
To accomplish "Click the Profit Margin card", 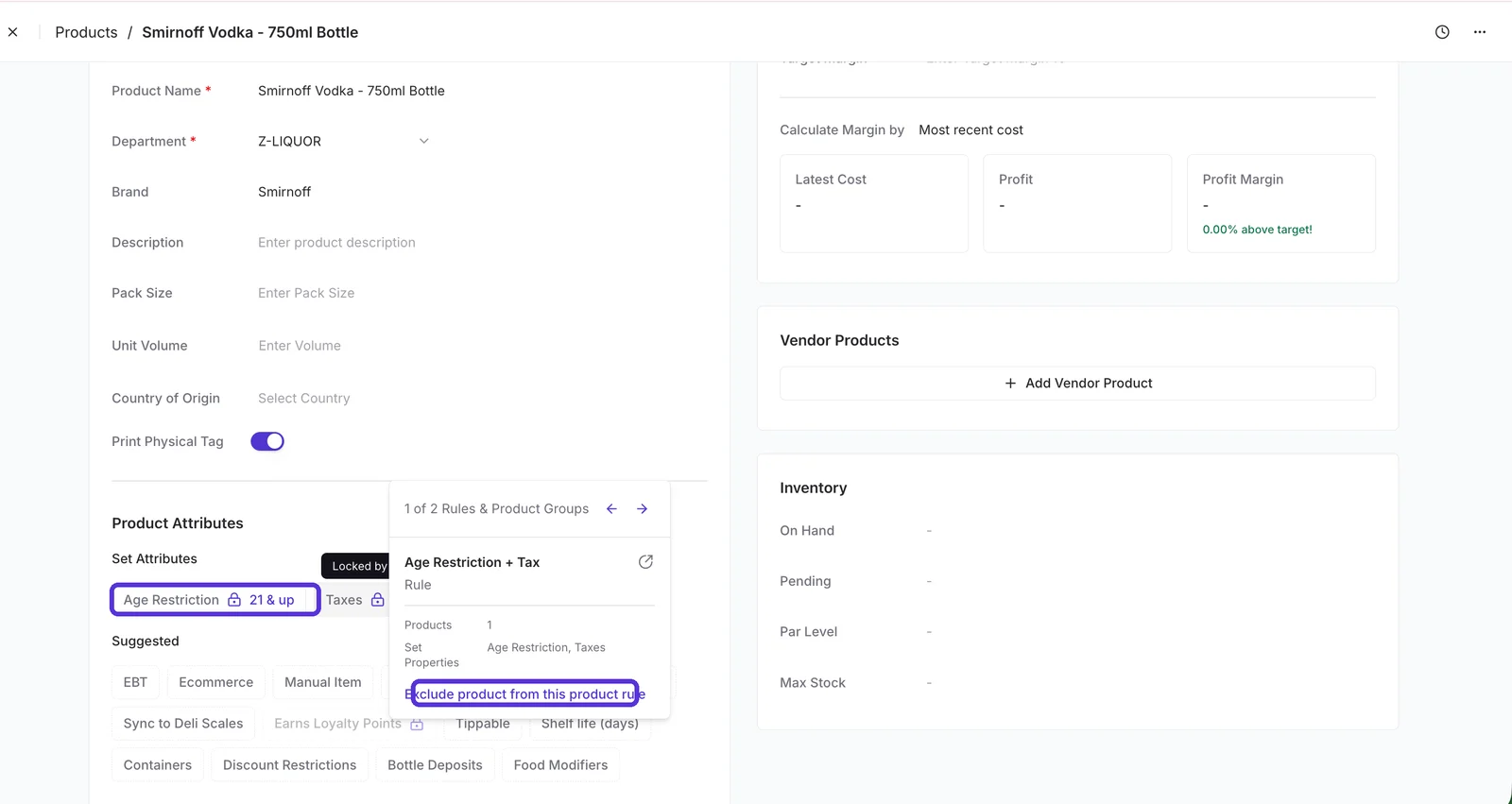I will tap(1281, 204).
